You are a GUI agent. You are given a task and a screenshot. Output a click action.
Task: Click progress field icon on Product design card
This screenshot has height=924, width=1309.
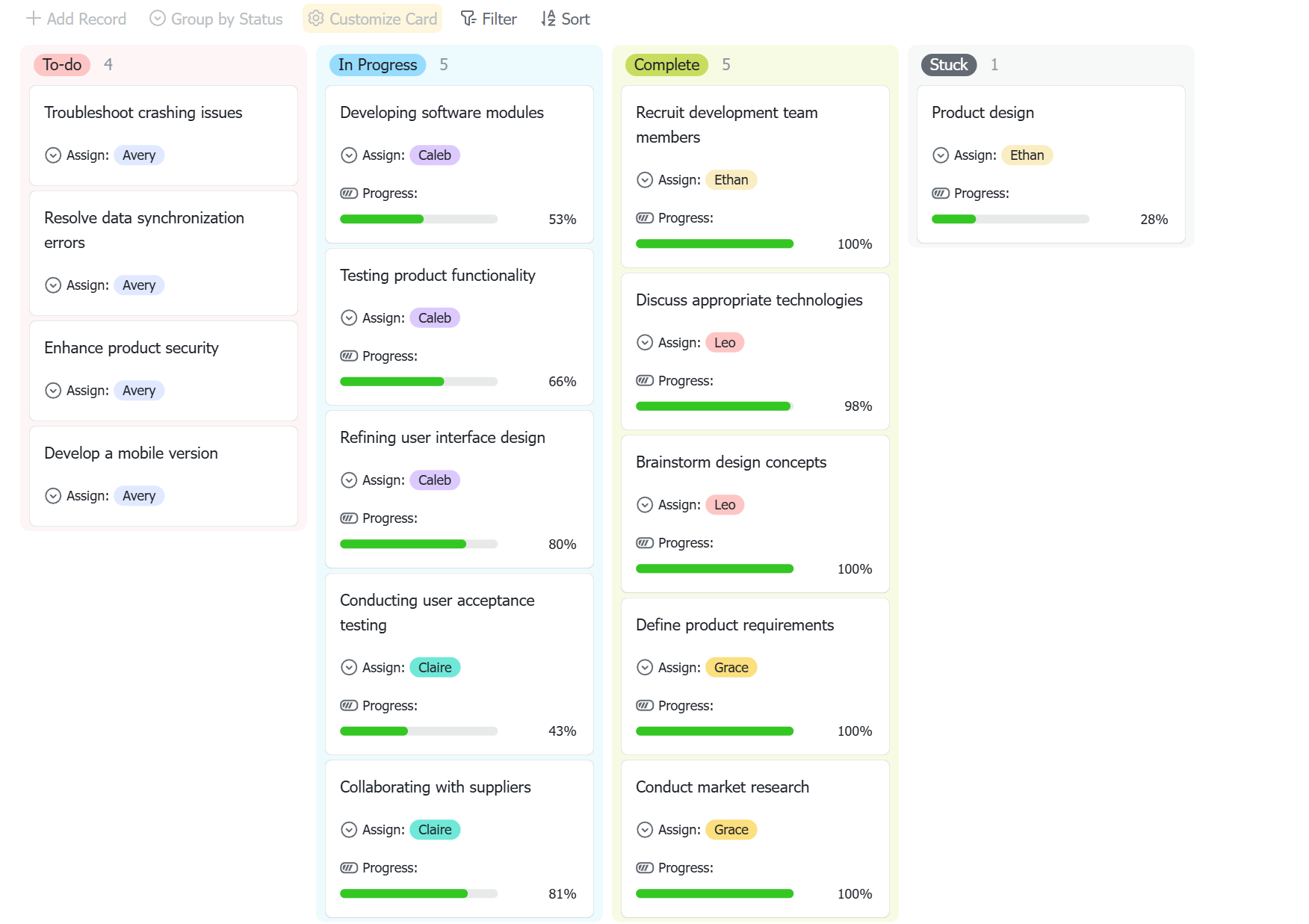pyautogui.click(x=941, y=193)
